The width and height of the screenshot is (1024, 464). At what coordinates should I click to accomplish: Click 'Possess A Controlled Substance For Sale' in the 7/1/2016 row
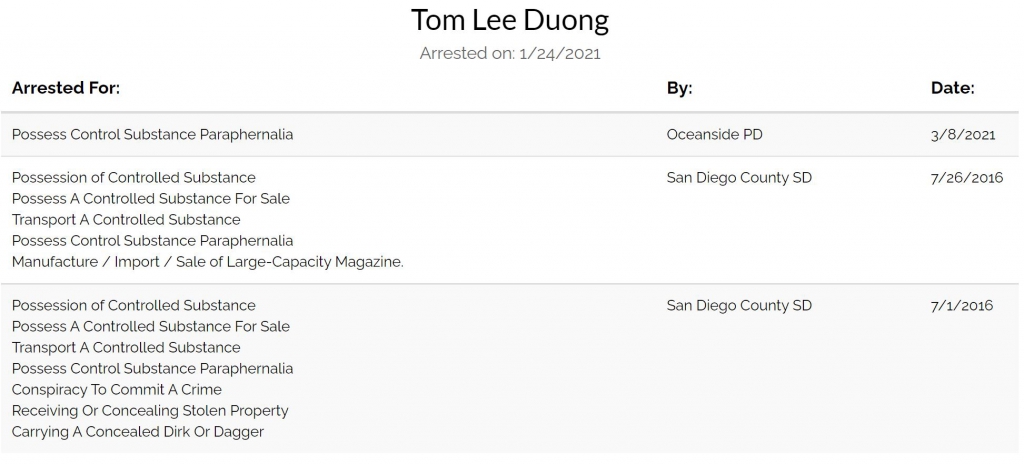[x=150, y=326]
